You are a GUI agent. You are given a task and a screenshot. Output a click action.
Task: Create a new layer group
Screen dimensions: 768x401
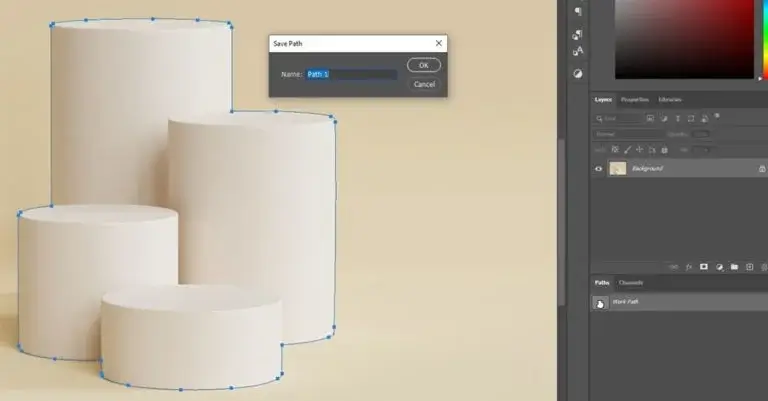734,267
